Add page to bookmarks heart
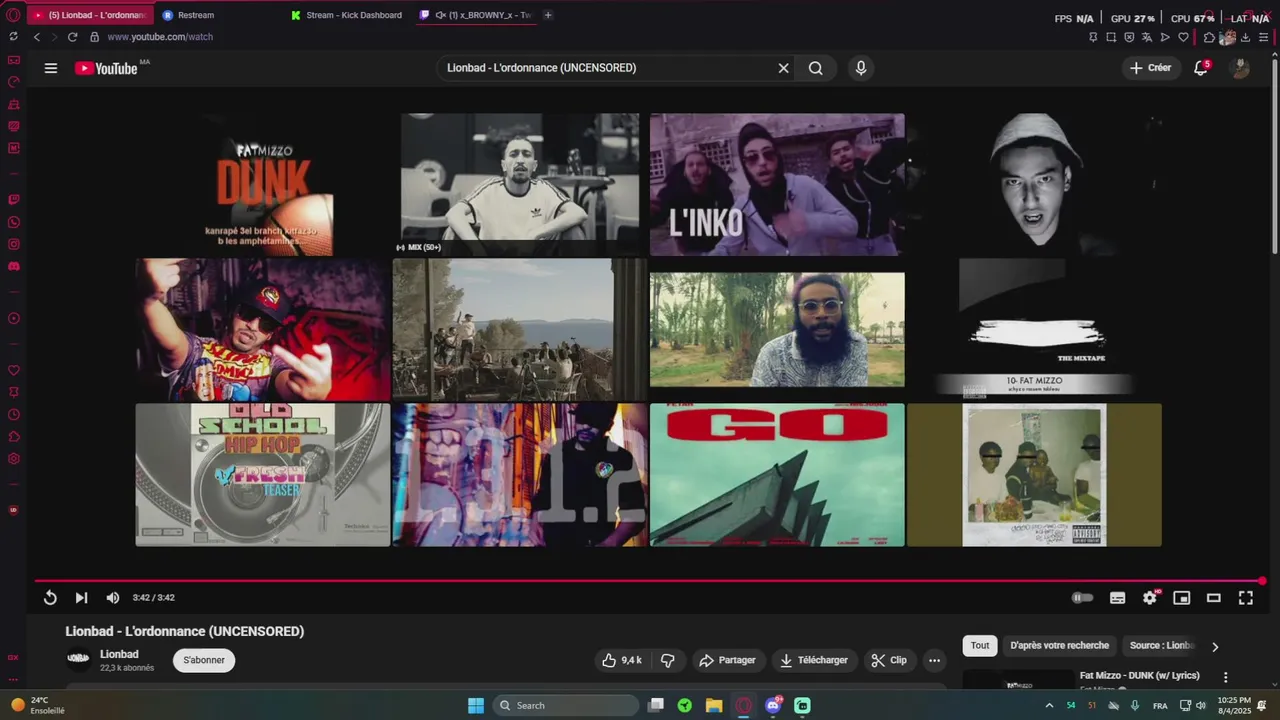This screenshot has height=720, width=1280. pos(1183,37)
